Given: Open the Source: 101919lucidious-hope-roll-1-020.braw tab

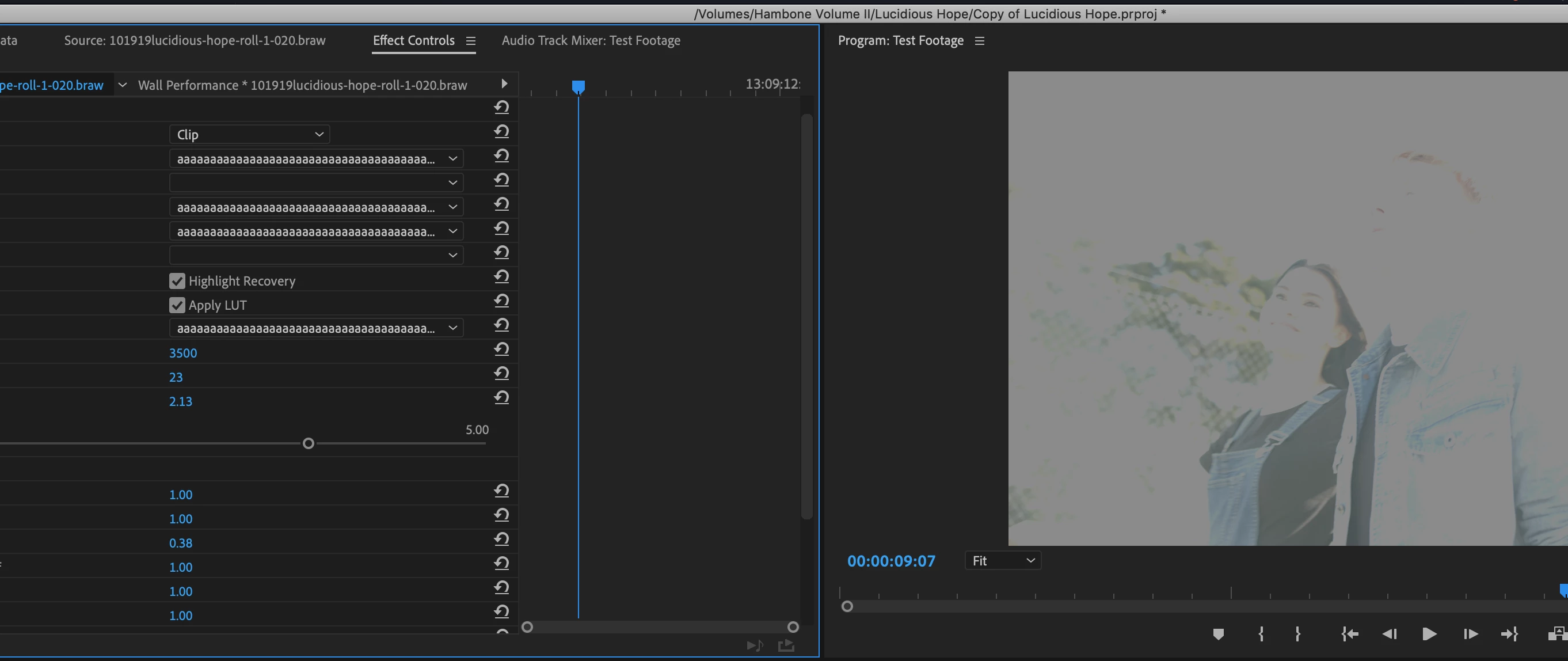Looking at the screenshot, I should pos(195,40).
